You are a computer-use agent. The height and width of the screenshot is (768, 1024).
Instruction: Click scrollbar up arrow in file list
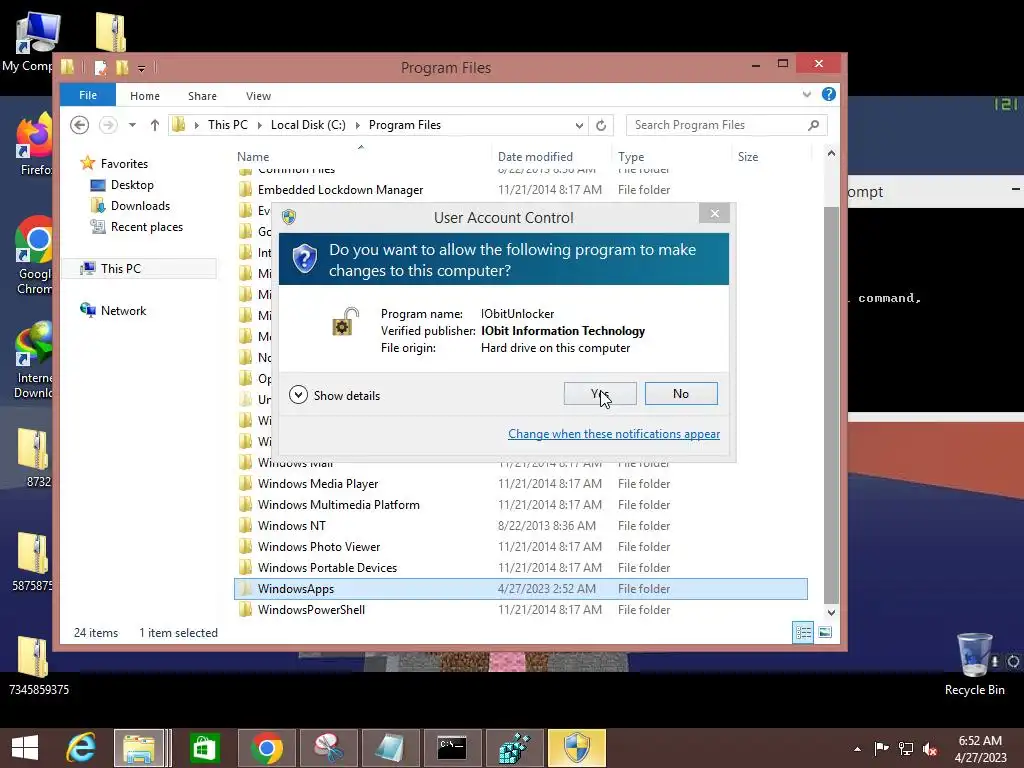coord(831,153)
